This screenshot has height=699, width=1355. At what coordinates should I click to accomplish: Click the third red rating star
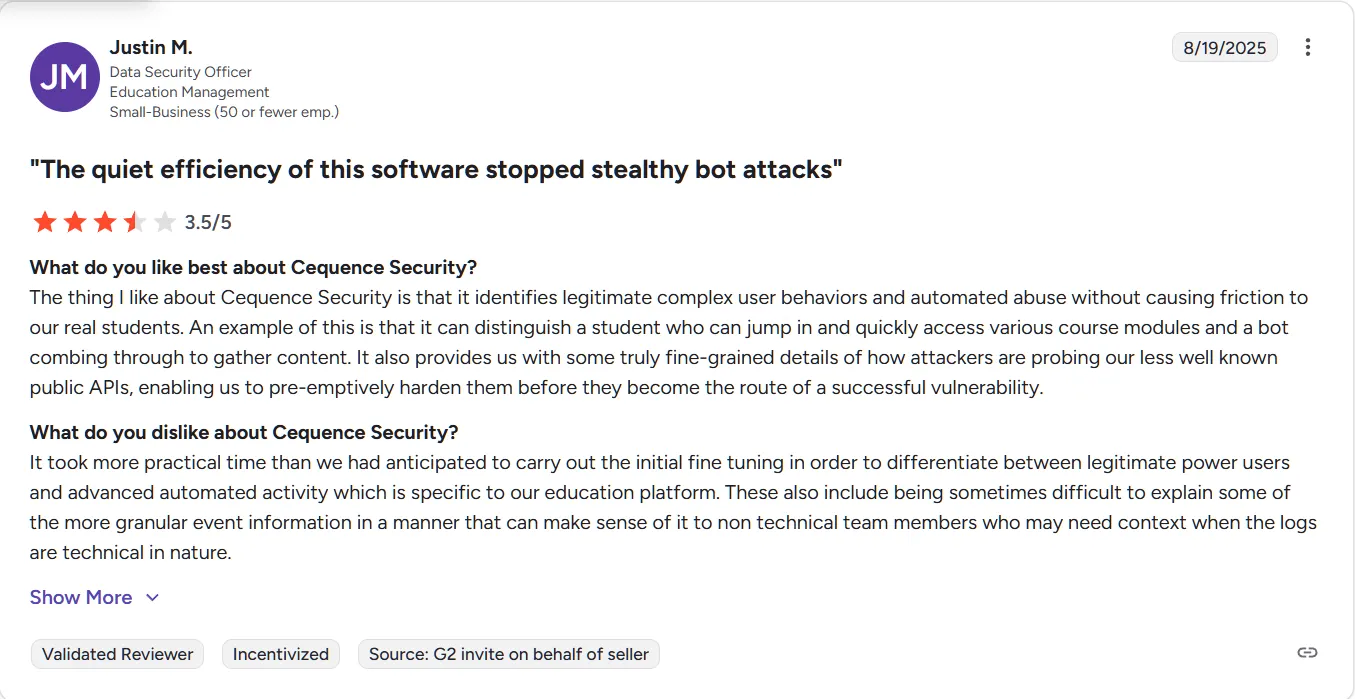click(x=105, y=221)
